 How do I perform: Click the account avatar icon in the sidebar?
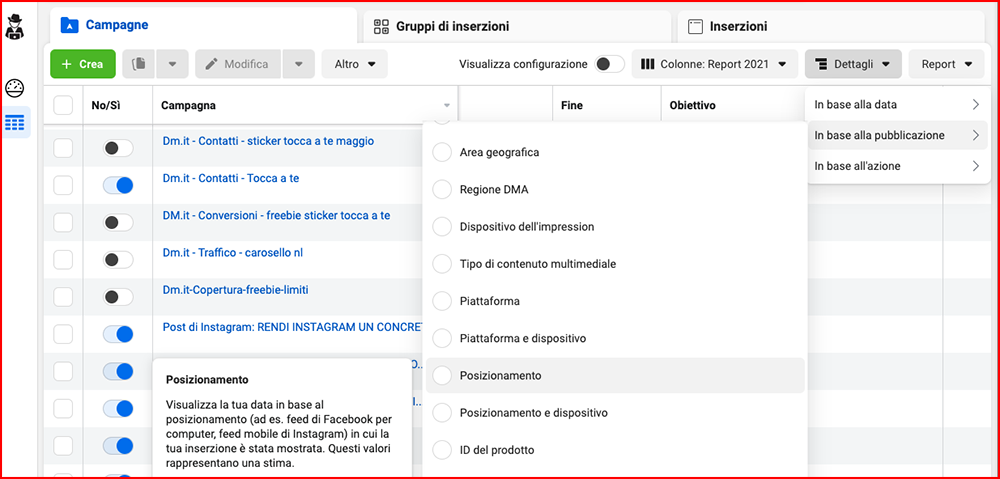coord(15,27)
